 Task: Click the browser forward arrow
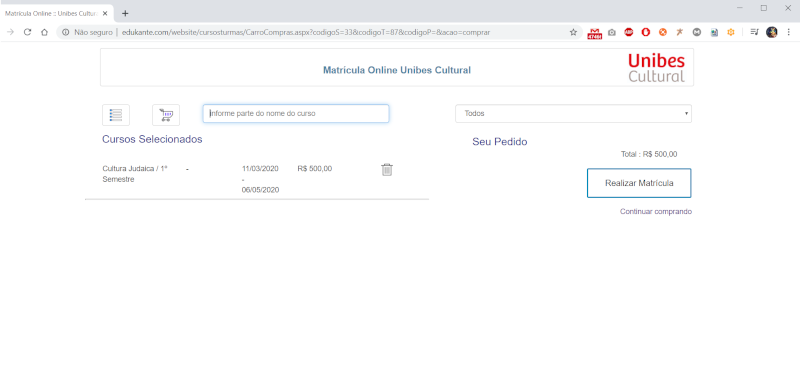coord(10,32)
